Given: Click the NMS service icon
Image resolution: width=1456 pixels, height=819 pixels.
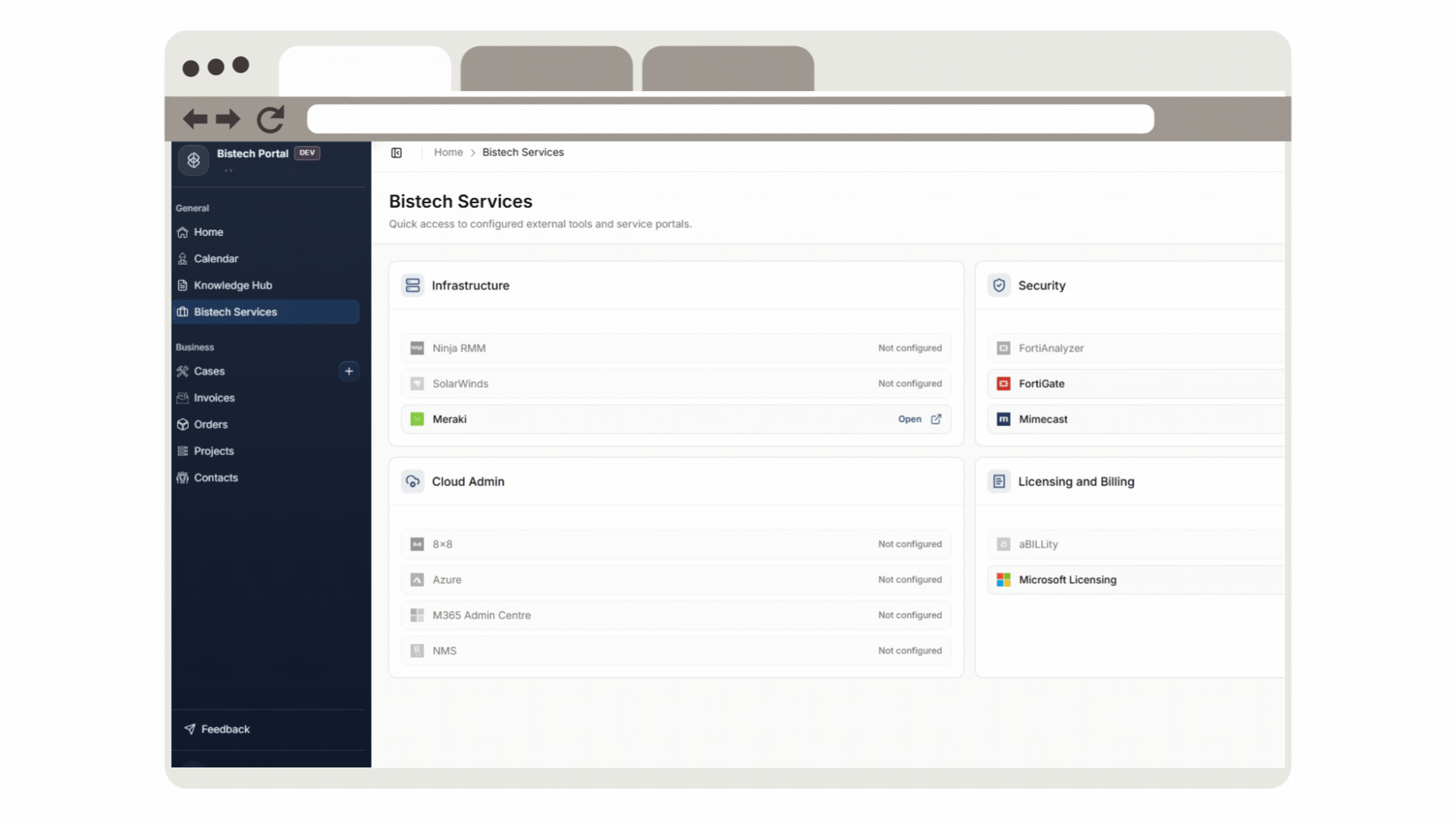Looking at the screenshot, I should [x=417, y=651].
